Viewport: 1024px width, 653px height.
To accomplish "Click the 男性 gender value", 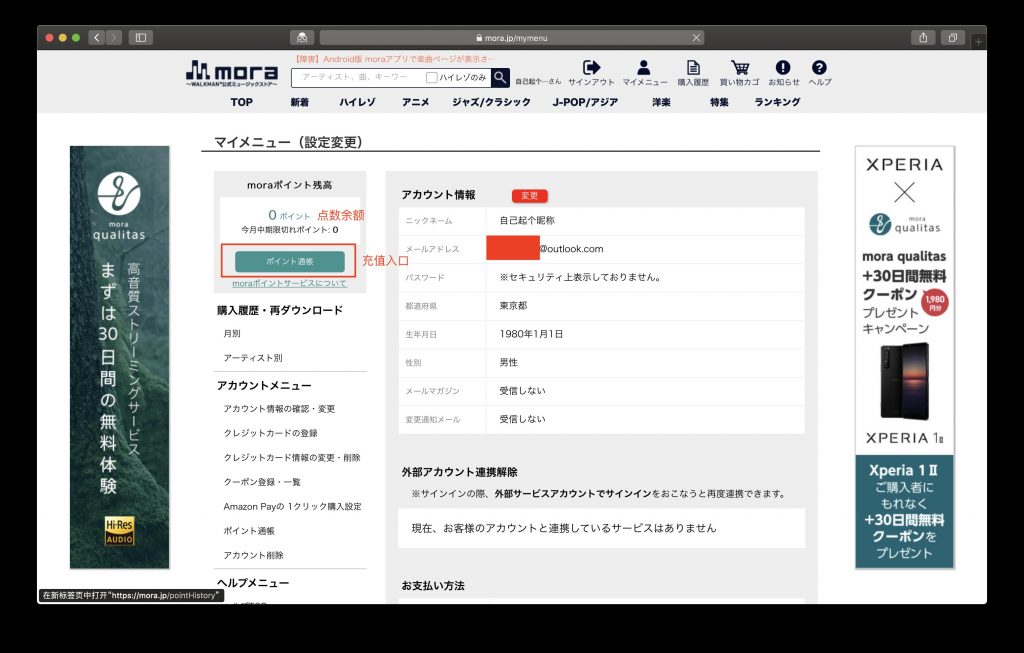I will (x=509, y=362).
